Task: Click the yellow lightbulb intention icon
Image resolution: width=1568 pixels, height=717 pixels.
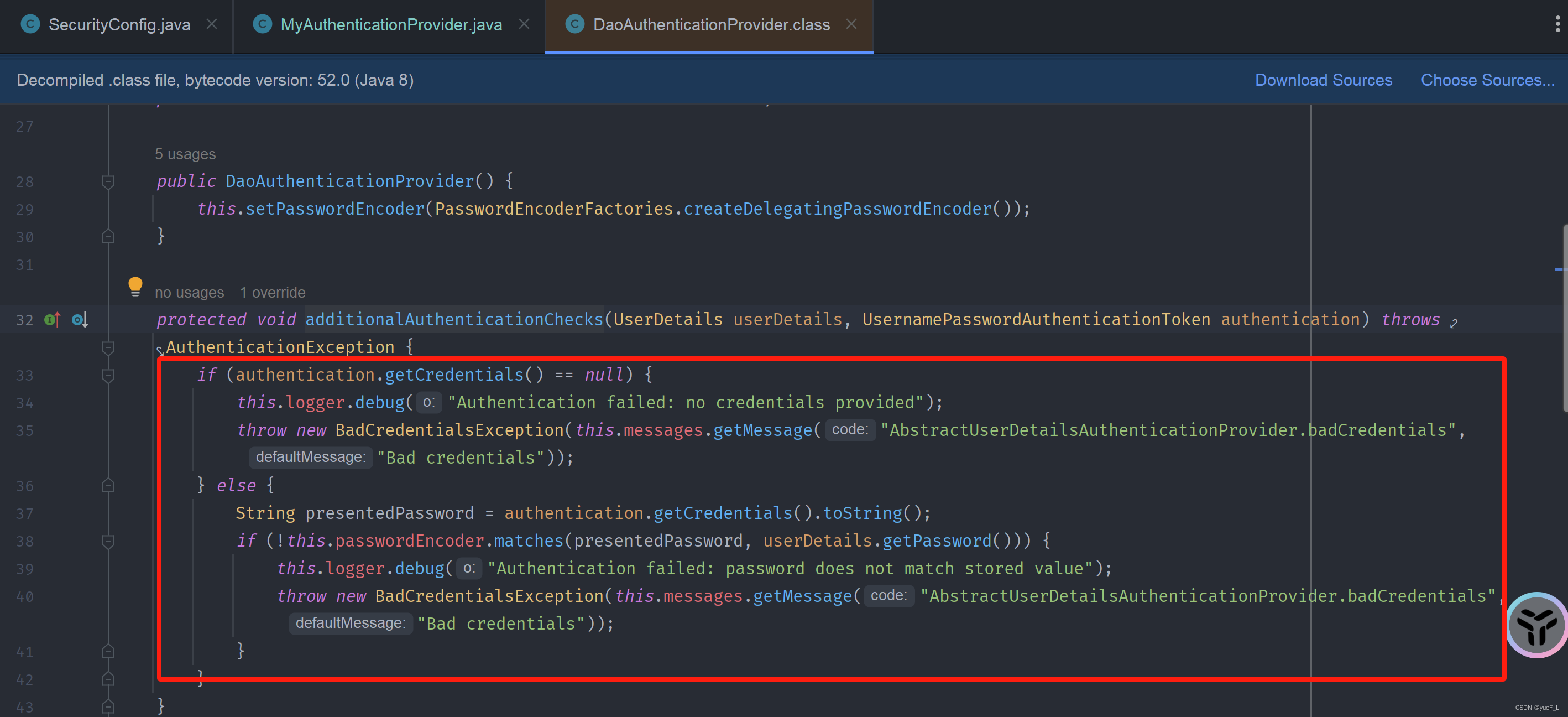Action: tap(135, 285)
